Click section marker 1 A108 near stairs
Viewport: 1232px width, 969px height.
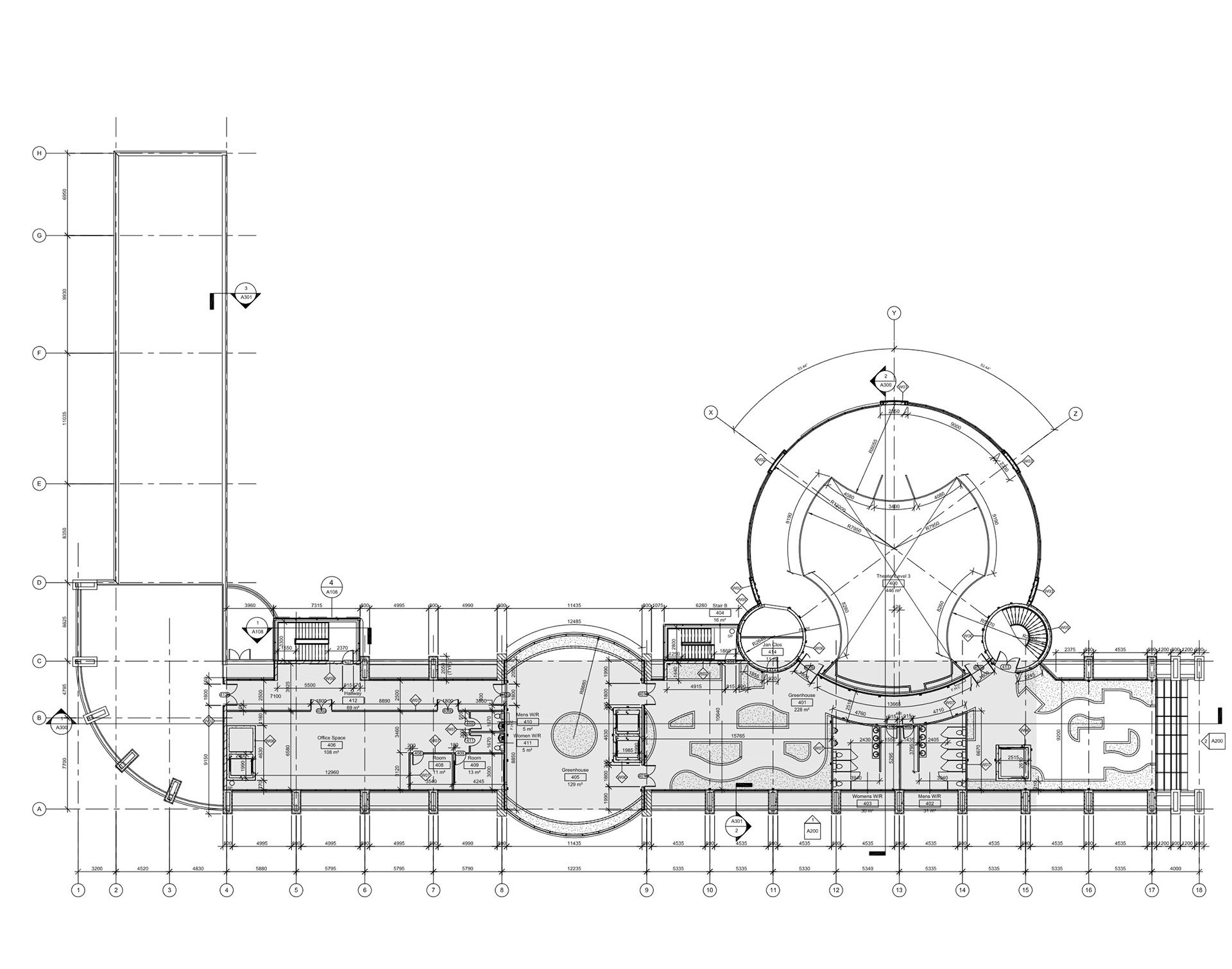(257, 628)
